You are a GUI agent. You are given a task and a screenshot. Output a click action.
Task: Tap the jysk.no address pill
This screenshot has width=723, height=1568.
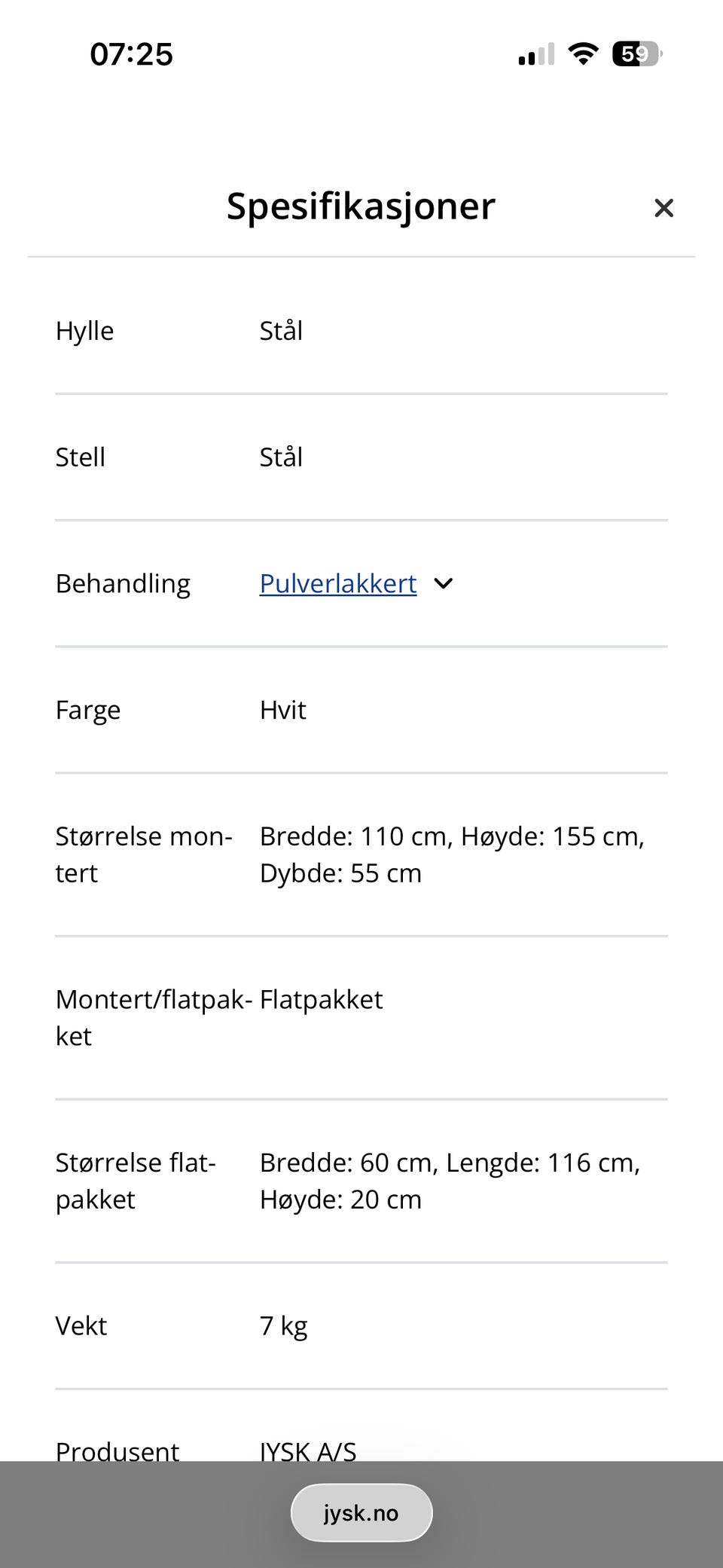click(361, 1512)
